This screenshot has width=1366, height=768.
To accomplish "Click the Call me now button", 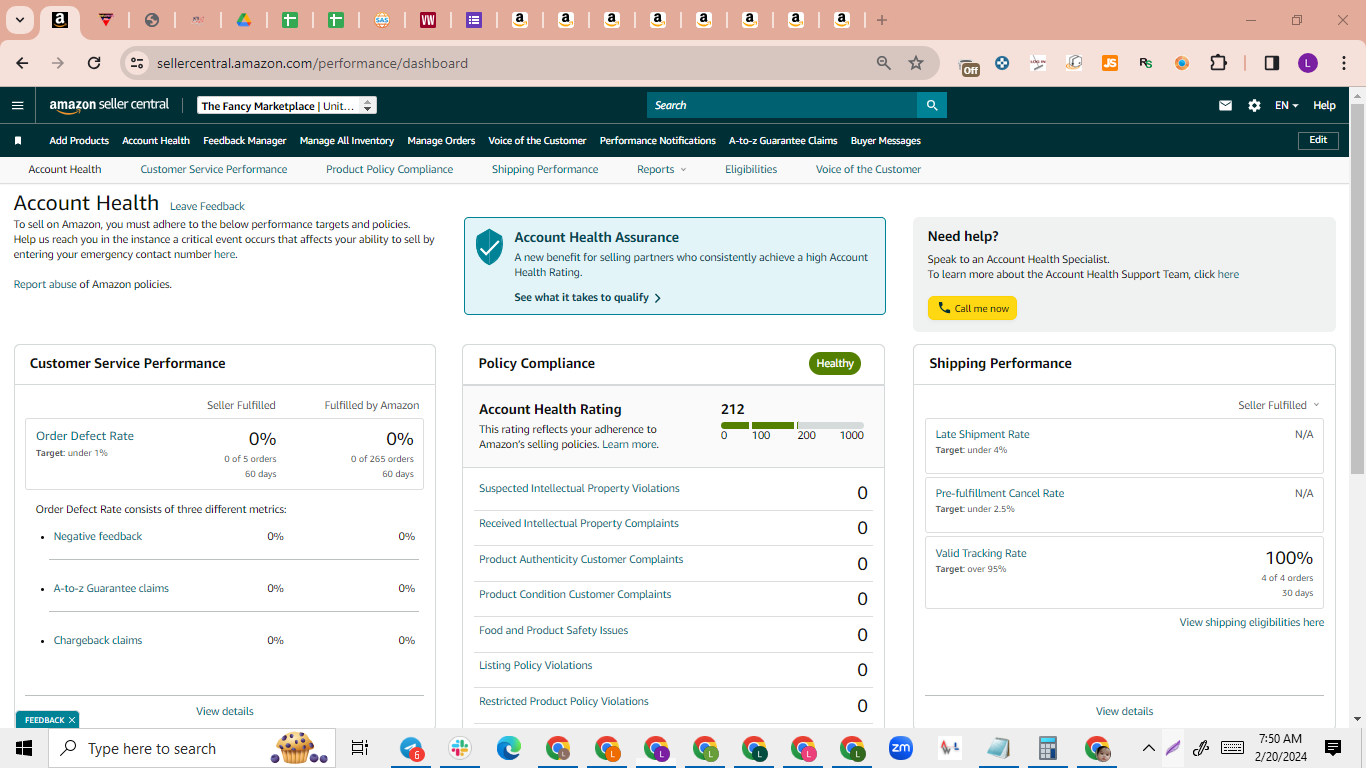I will [972, 308].
